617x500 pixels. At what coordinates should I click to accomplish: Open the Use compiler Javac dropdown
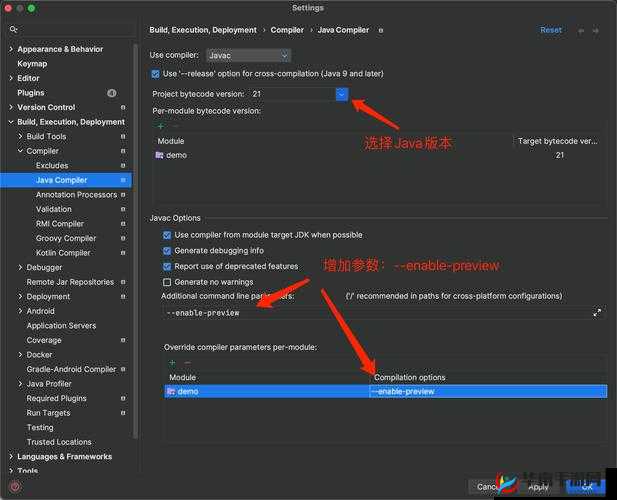(248, 55)
